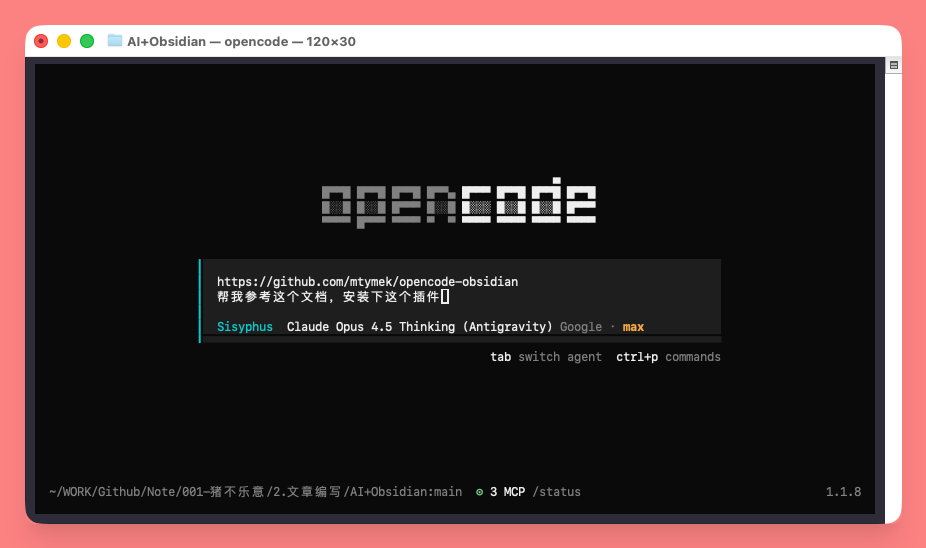Screen dimensions: 926x548
Task: Toggle the orange max variant setting
Action: point(633,327)
